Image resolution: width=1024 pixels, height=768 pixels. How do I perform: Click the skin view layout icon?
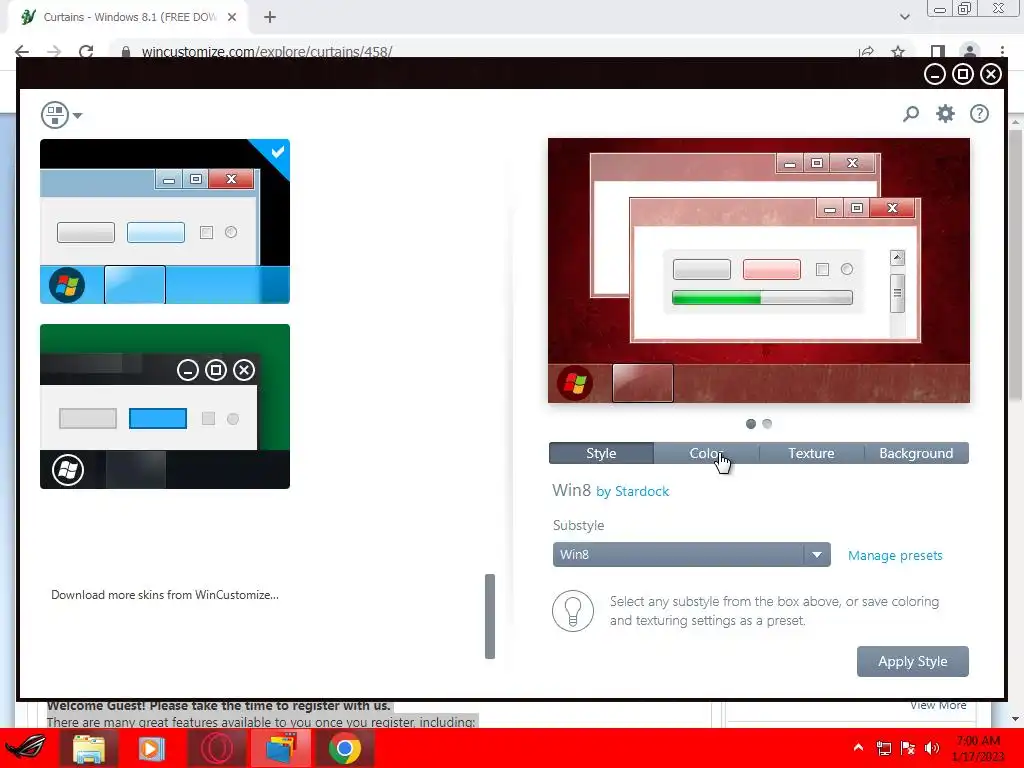click(x=55, y=115)
